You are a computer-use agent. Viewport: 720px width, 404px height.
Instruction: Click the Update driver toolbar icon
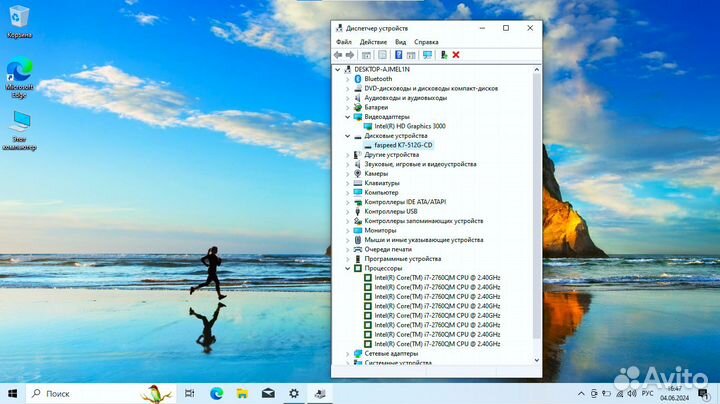[x=443, y=55]
